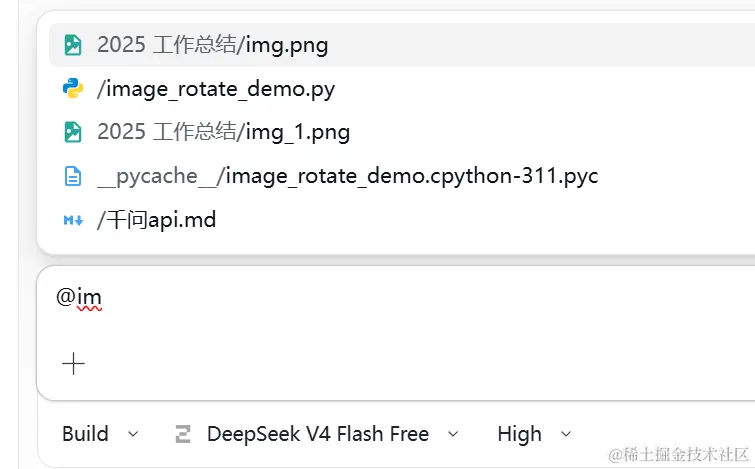
Task: Click the Markdown icon beside 千问api.md
Action: [73, 221]
